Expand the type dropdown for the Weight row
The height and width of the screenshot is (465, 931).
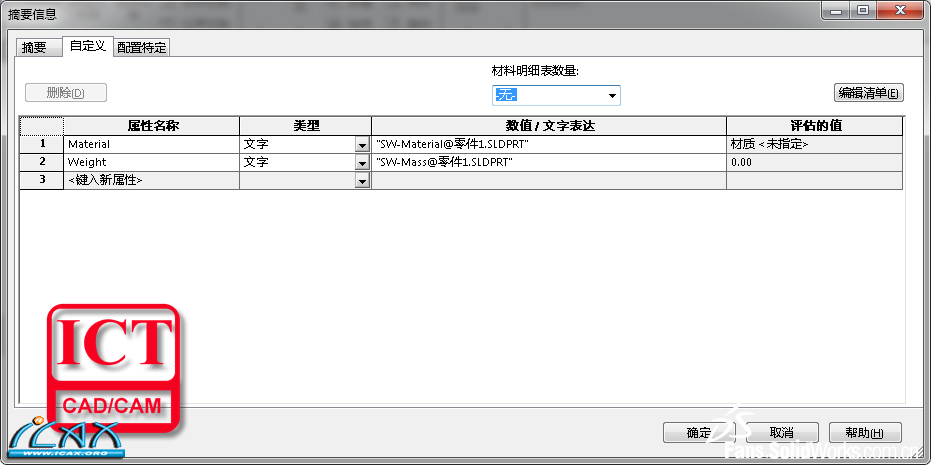[x=362, y=163]
